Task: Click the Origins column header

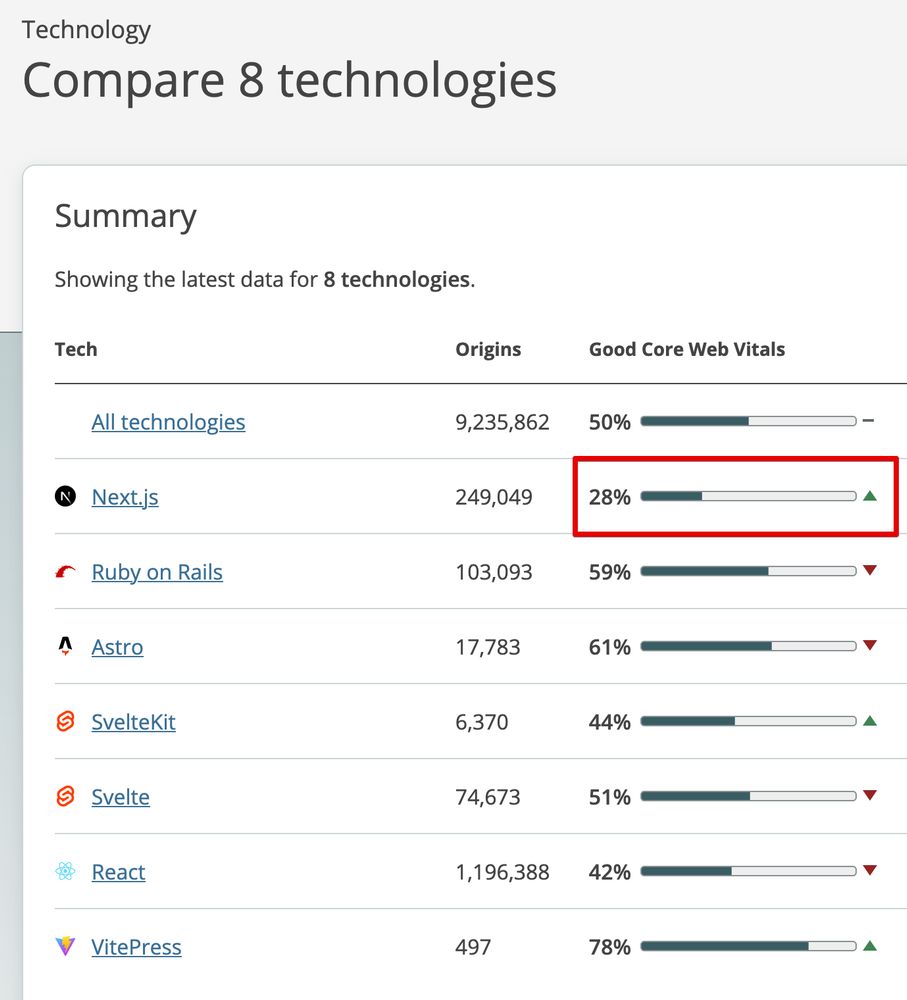Action: pos(488,349)
